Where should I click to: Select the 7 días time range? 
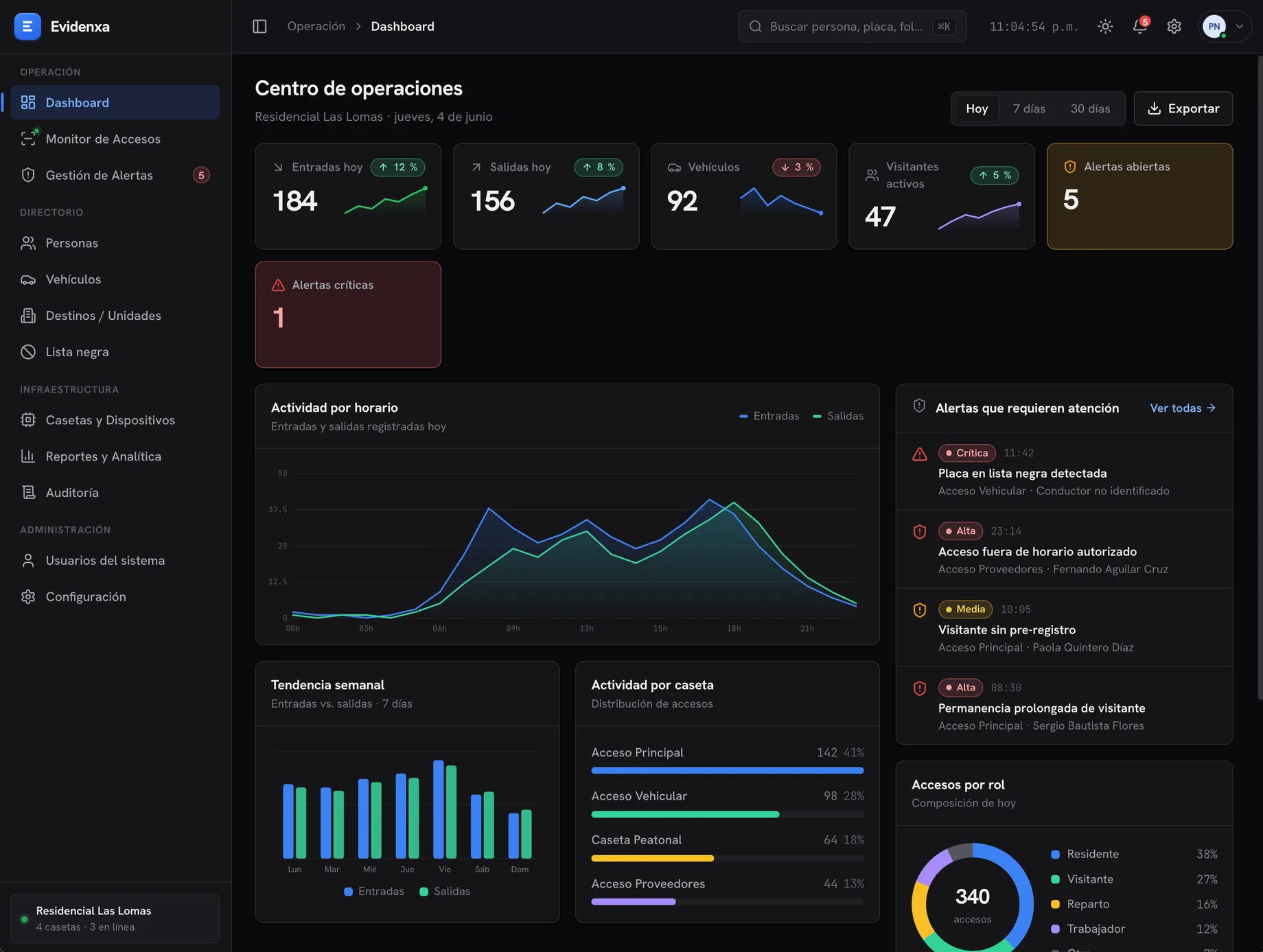click(1029, 108)
